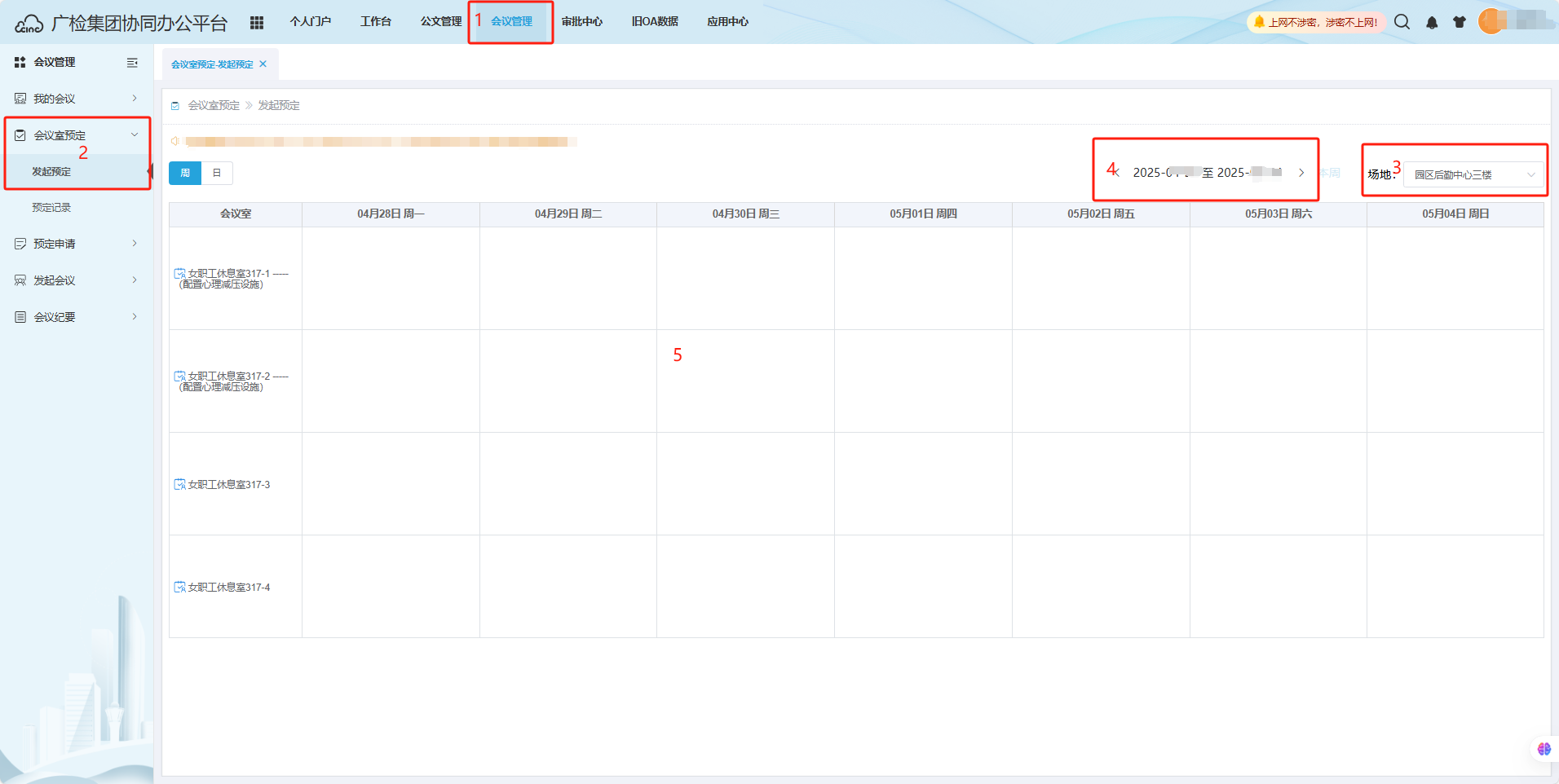Open the app grid launcher icon
Screen dimensions: 1559x784
[257, 22]
